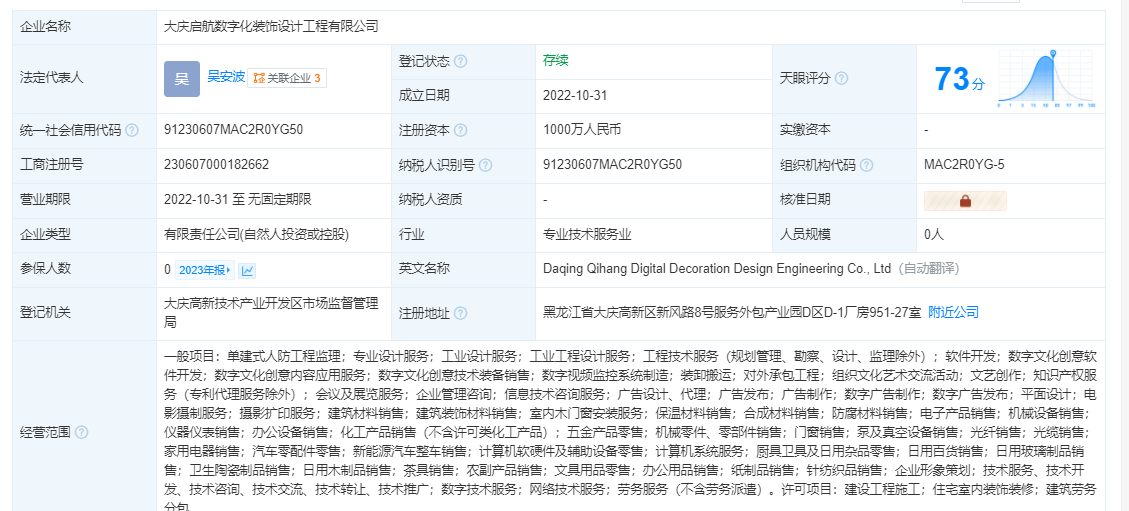
Task: Open the 吴安波 profile link
Action: (225, 76)
